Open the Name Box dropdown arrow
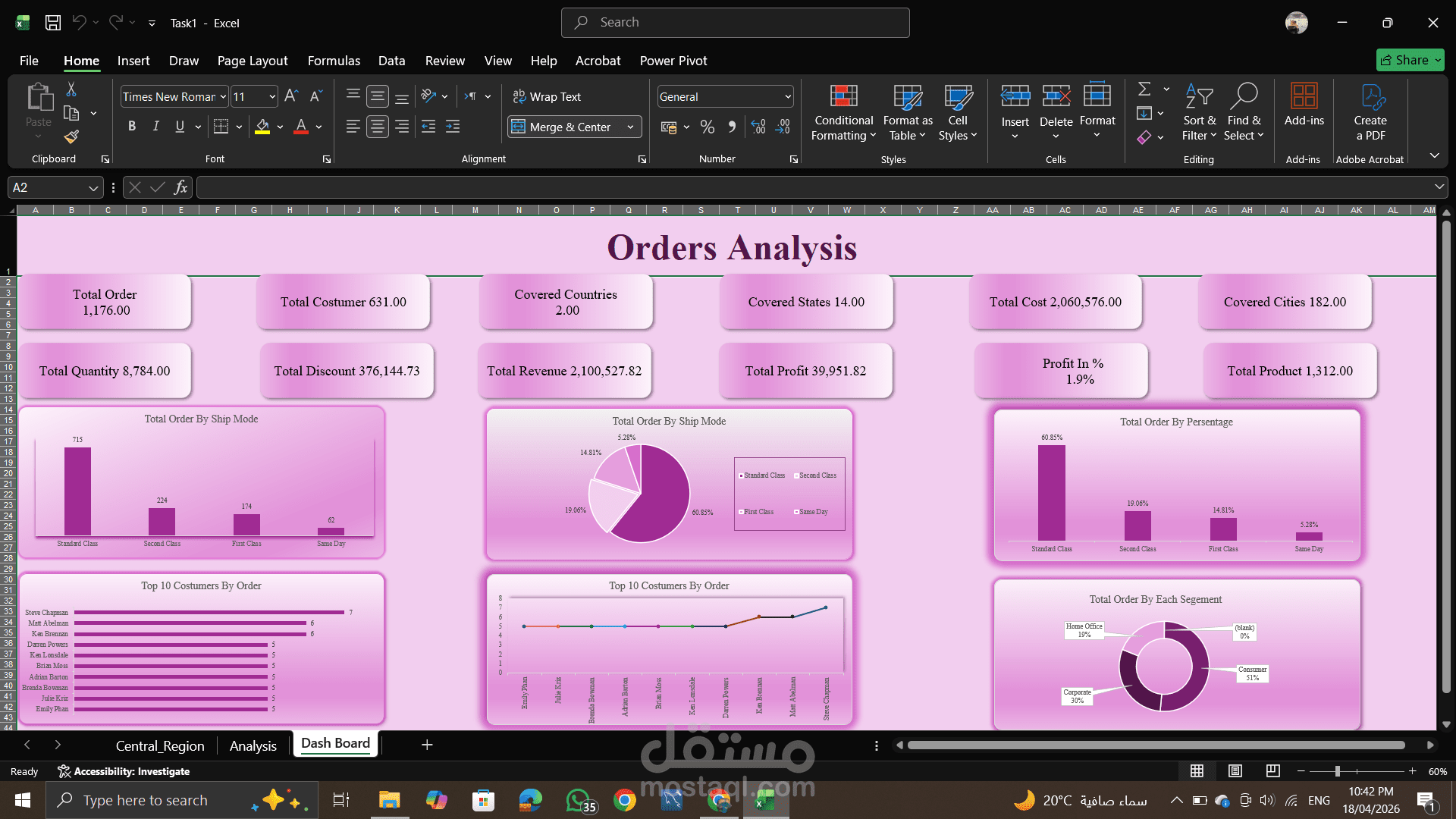This screenshot has height=819, width=1456. tap(93, 188)
